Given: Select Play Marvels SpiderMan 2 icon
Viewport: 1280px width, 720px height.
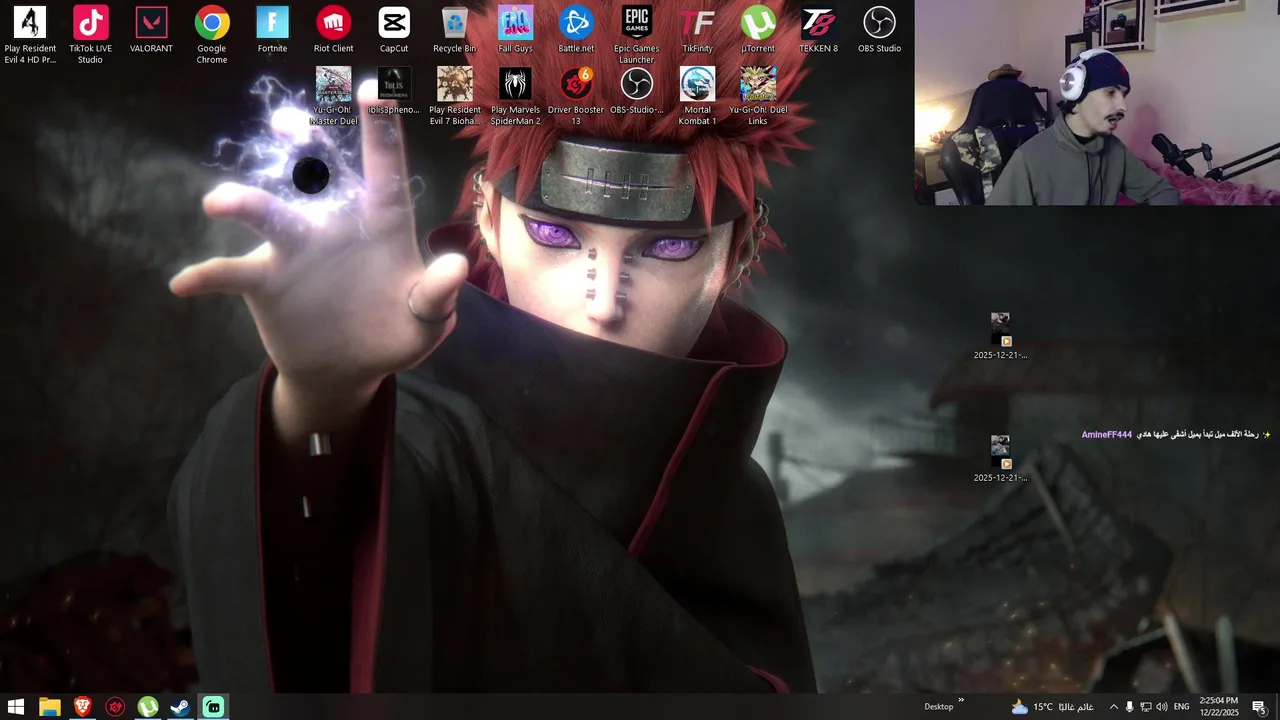Looking at the screenshot, I should pos(515,97).
